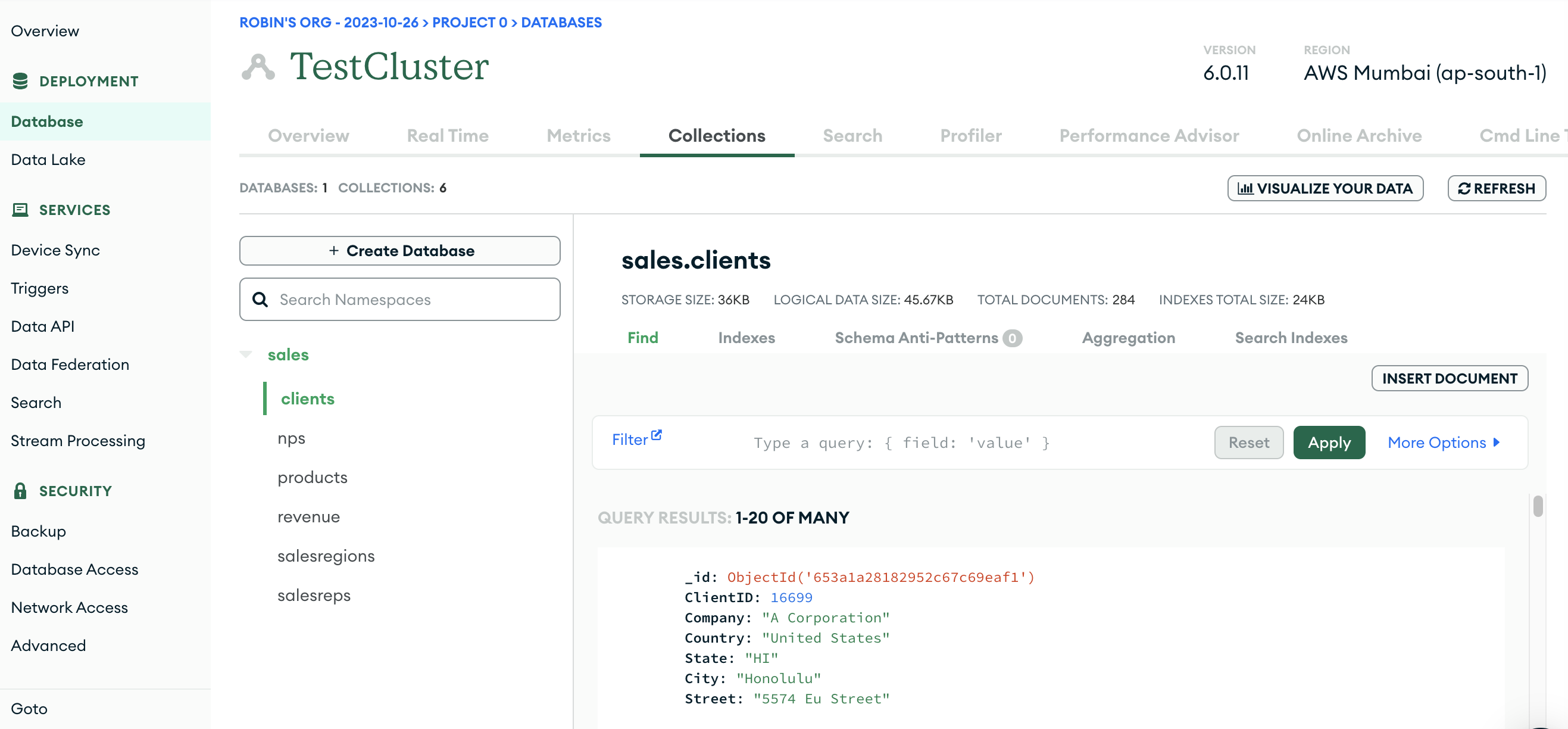Open the sidebar Overview page
1568x729 pixels.
point(45,31)
